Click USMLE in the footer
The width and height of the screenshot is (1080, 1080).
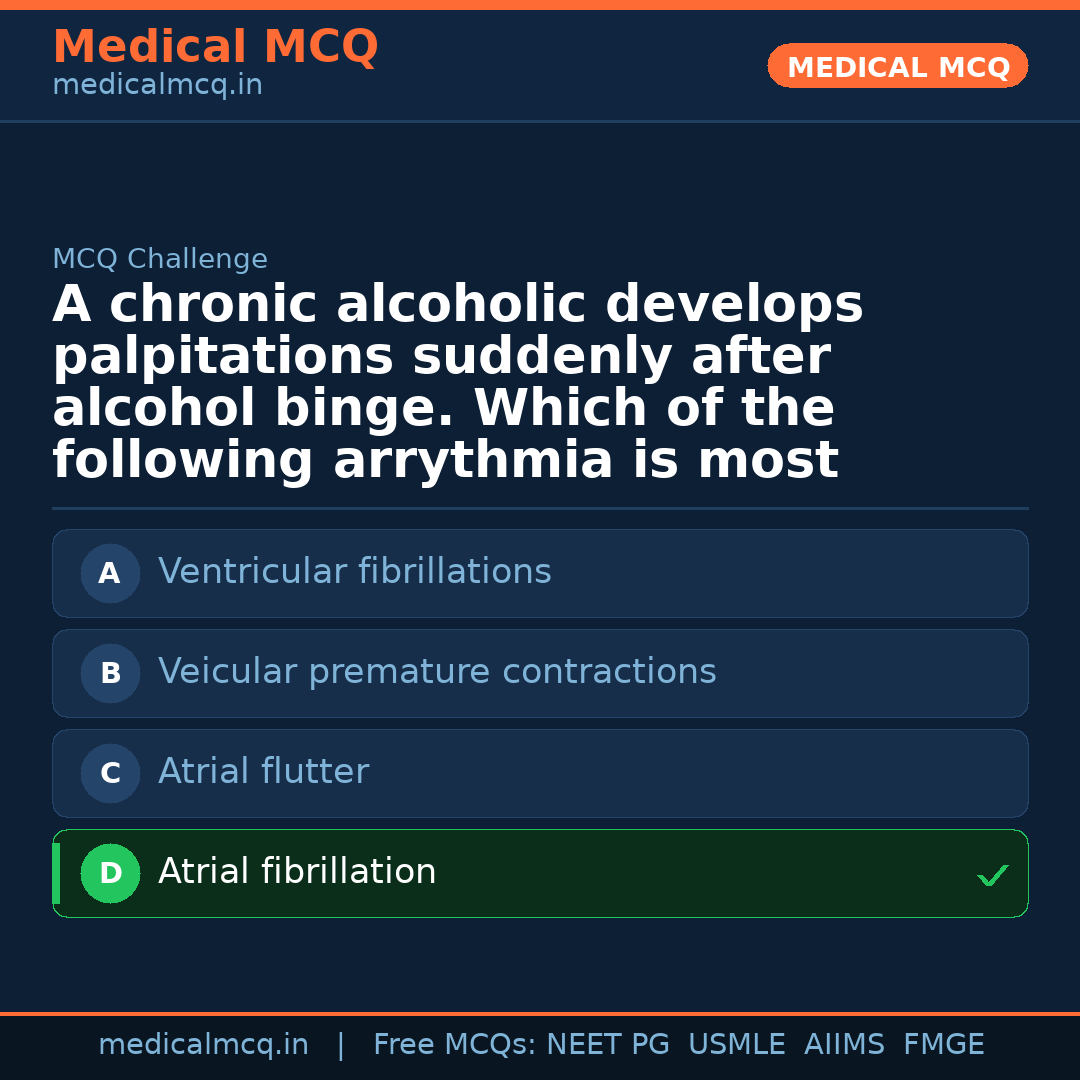736,1045
